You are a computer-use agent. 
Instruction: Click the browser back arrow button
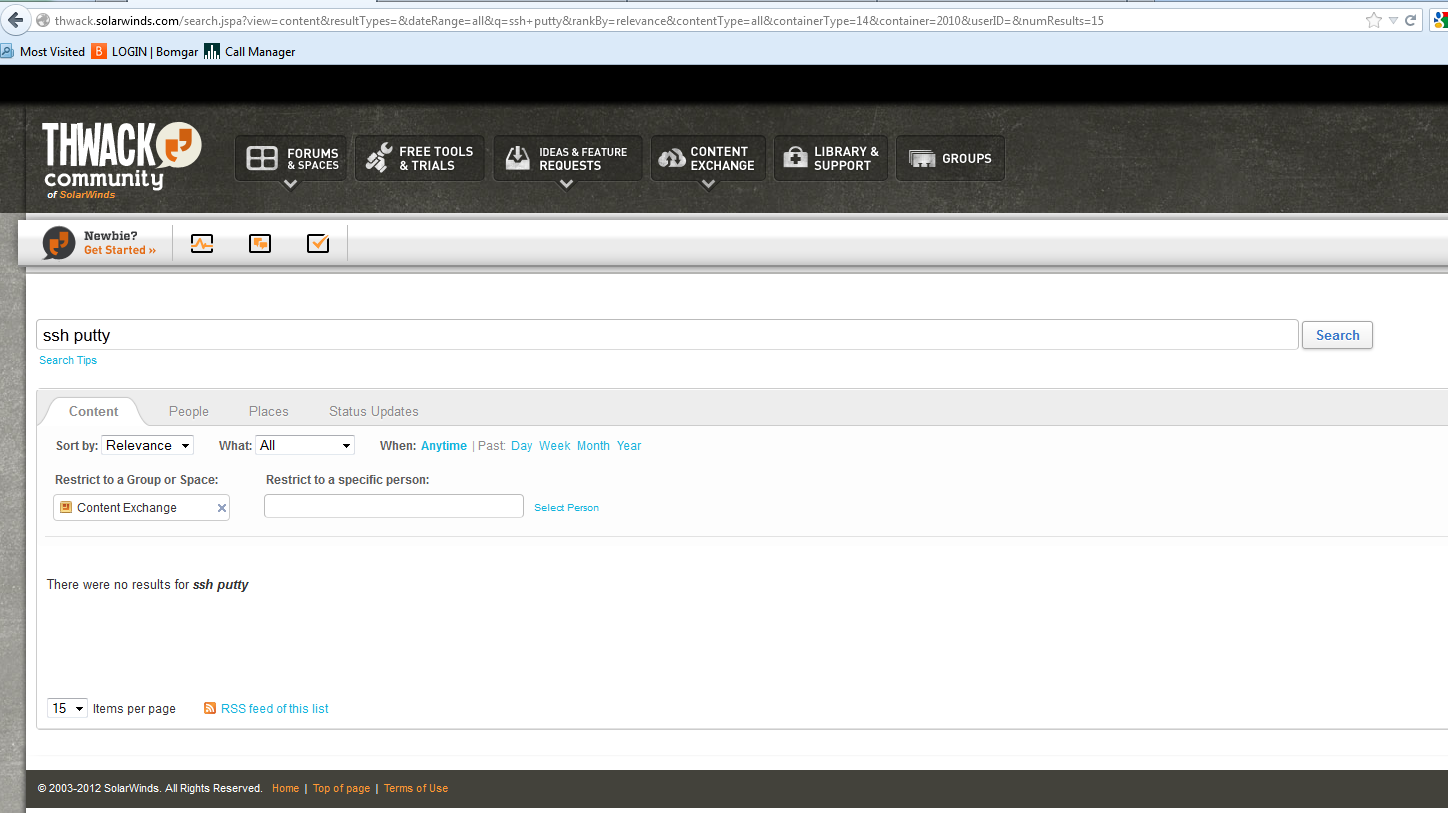15,20
